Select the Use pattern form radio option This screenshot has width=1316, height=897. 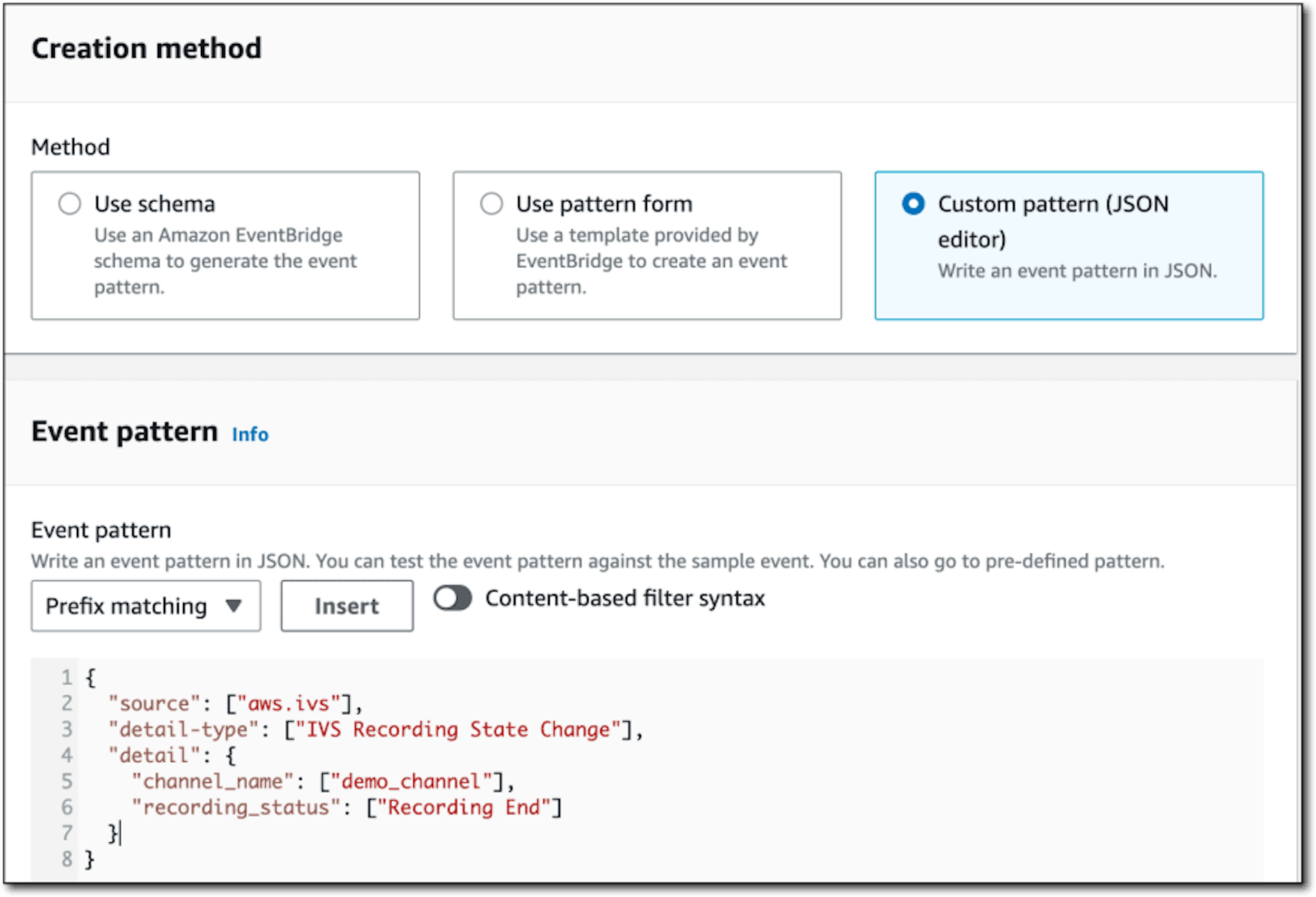click(x=491, y=204)
